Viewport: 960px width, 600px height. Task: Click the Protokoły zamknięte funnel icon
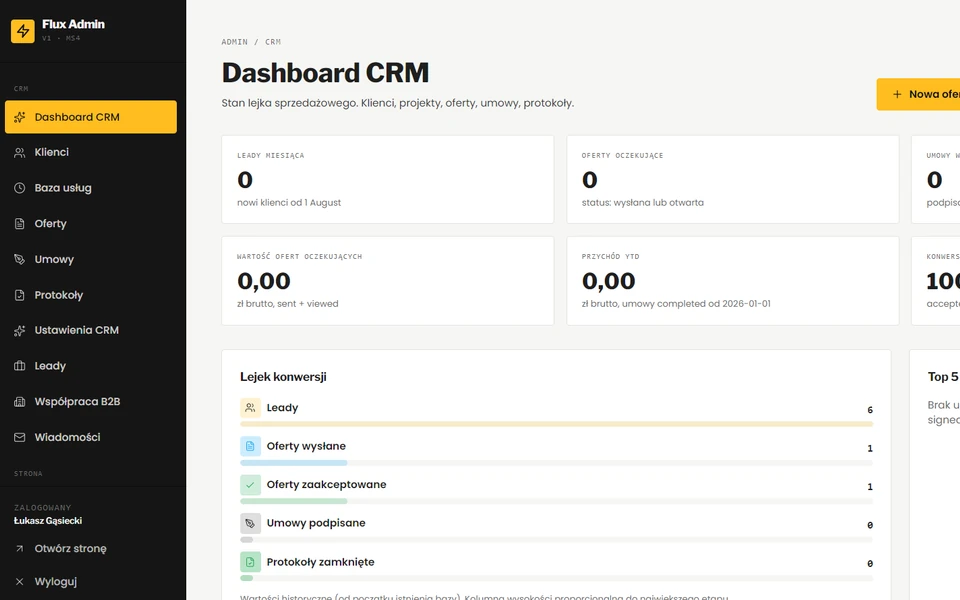point(250,562)
